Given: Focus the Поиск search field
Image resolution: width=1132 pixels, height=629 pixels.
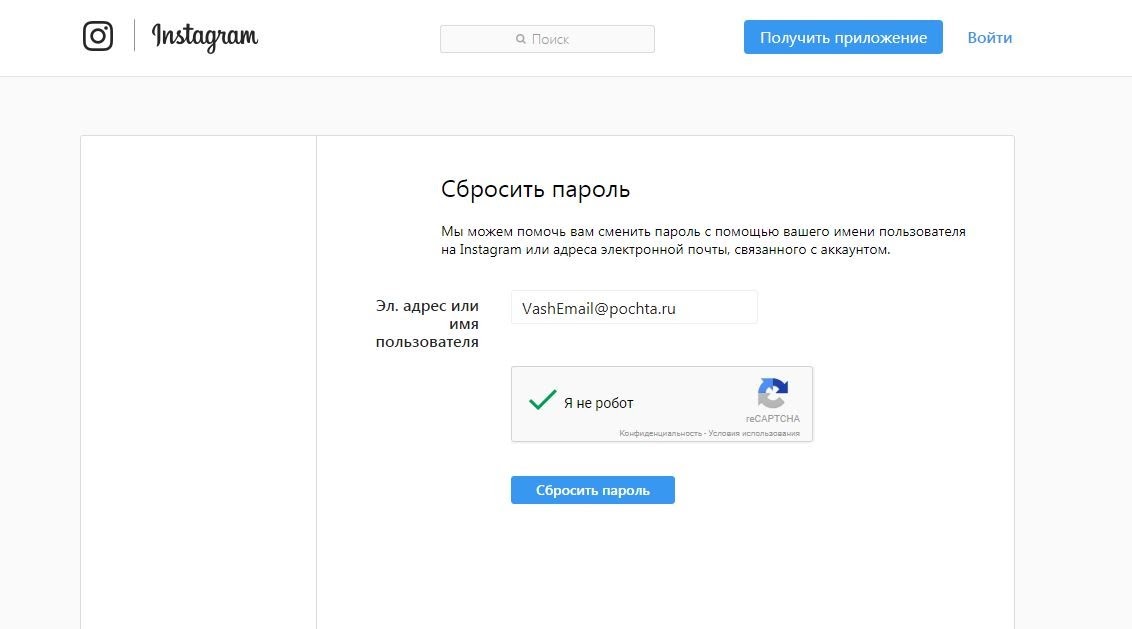Looking at the screenshot, I should tap(547, 39).
